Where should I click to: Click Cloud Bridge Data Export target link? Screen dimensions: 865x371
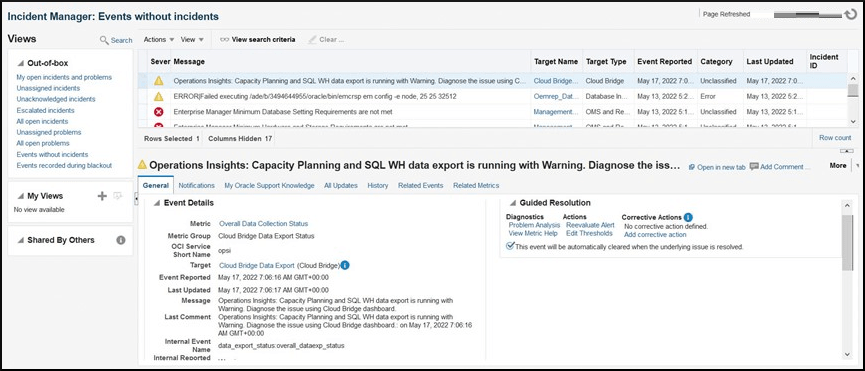pyautogui.click(x=257, y=265)
